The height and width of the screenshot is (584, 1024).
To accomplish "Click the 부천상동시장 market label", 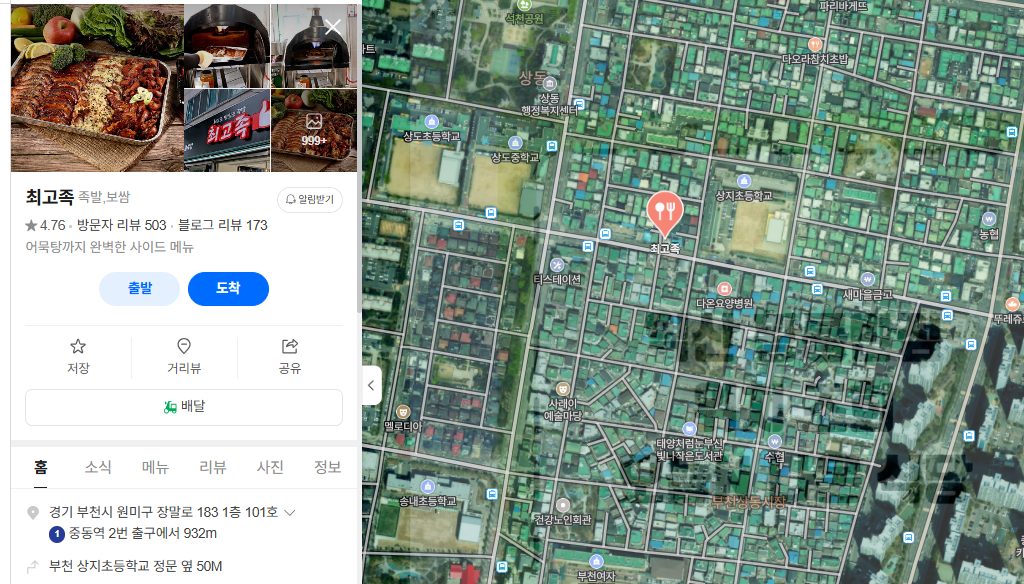I will (748, 502).
